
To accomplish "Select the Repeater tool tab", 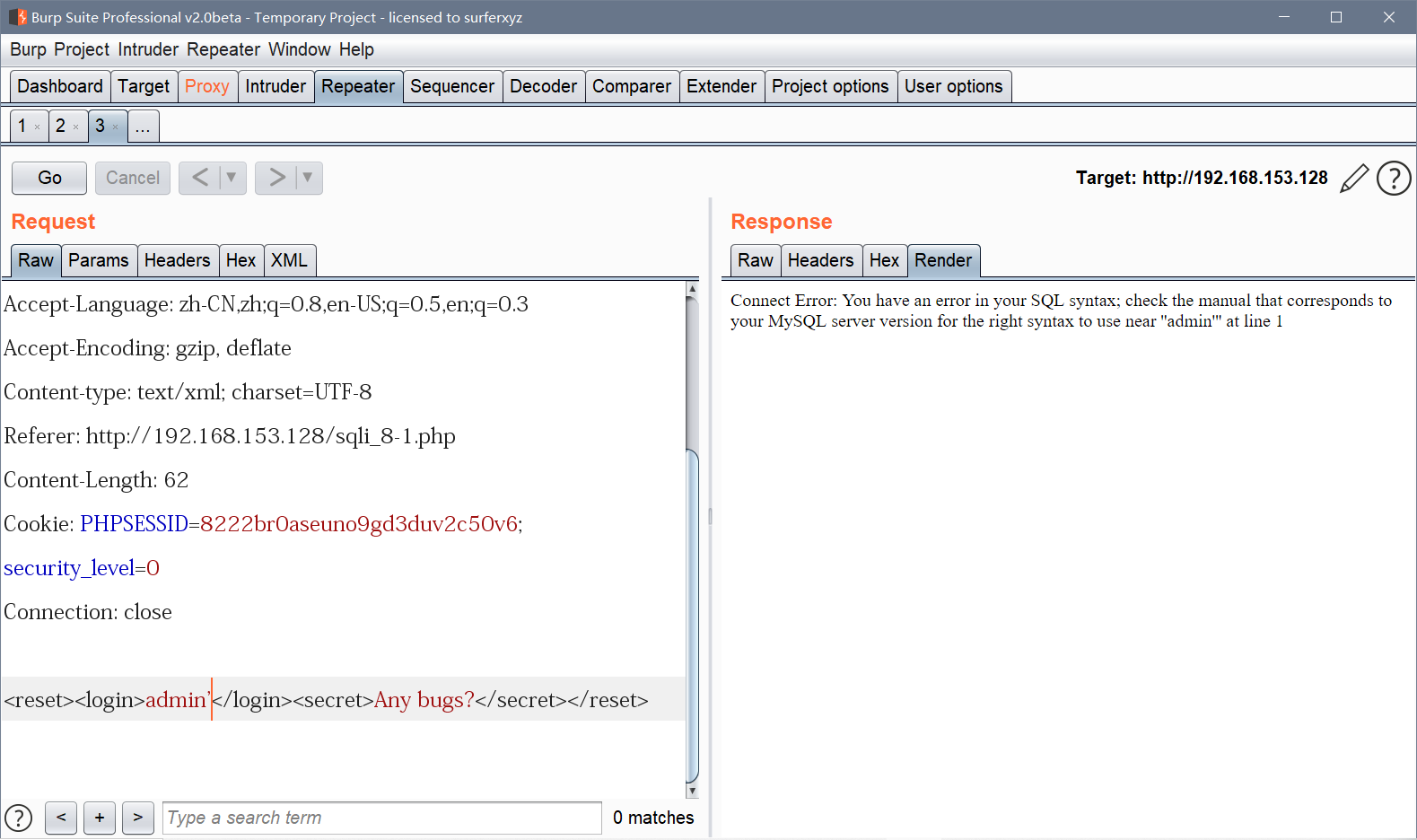I will (x=358, y=86).
